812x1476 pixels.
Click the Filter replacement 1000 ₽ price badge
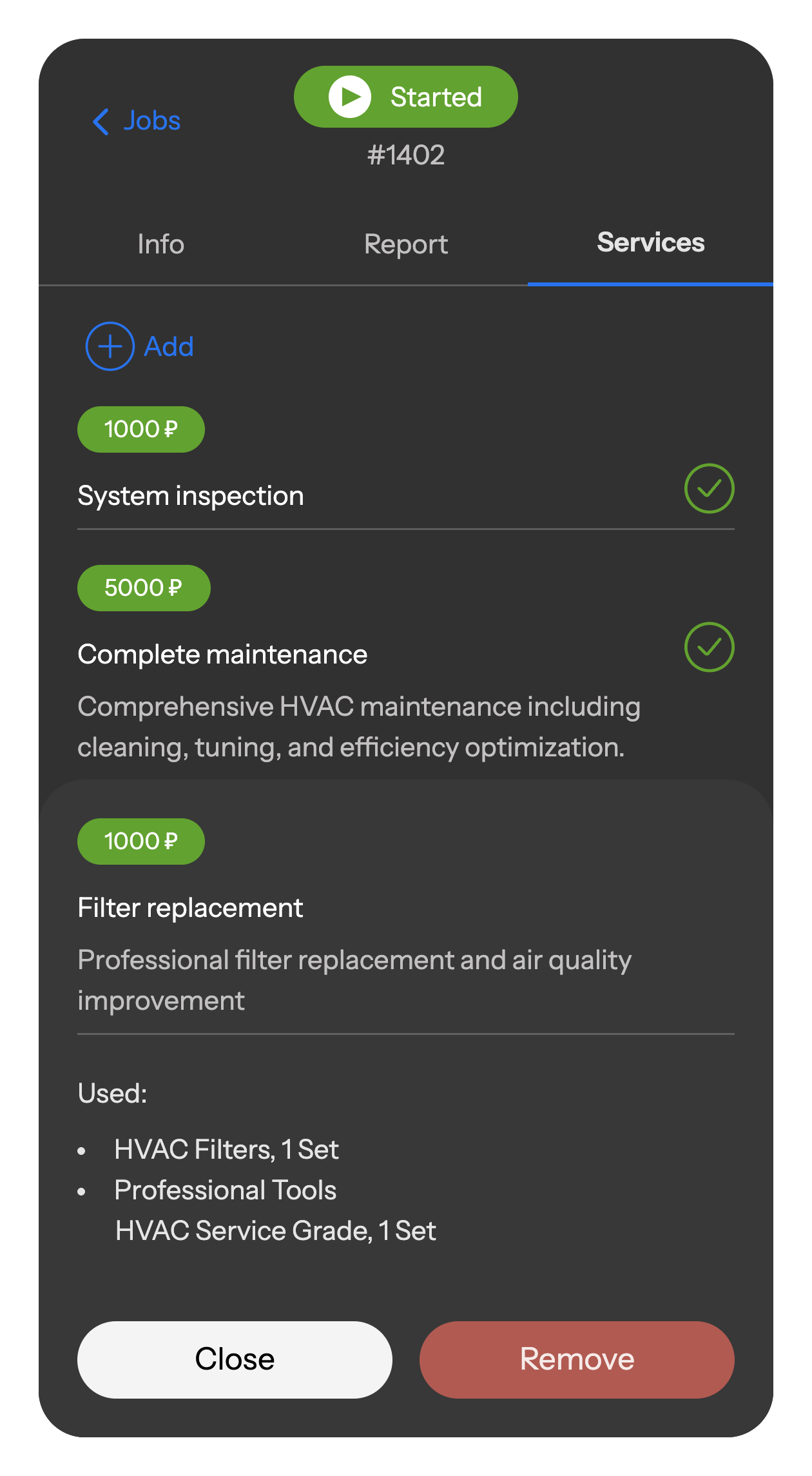coord(141,841)
